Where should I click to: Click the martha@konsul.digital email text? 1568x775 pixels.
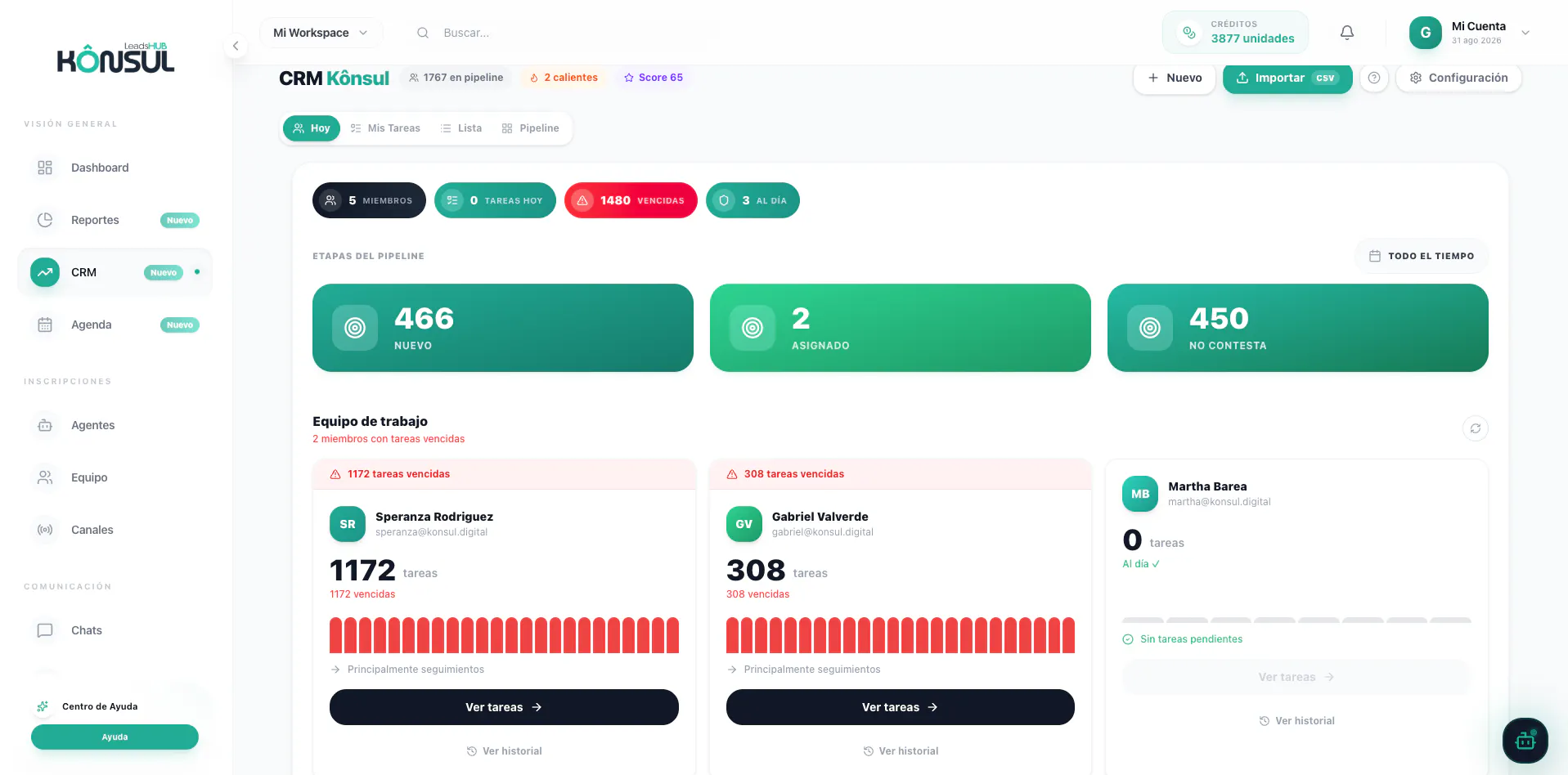(x=1220, y=502)
